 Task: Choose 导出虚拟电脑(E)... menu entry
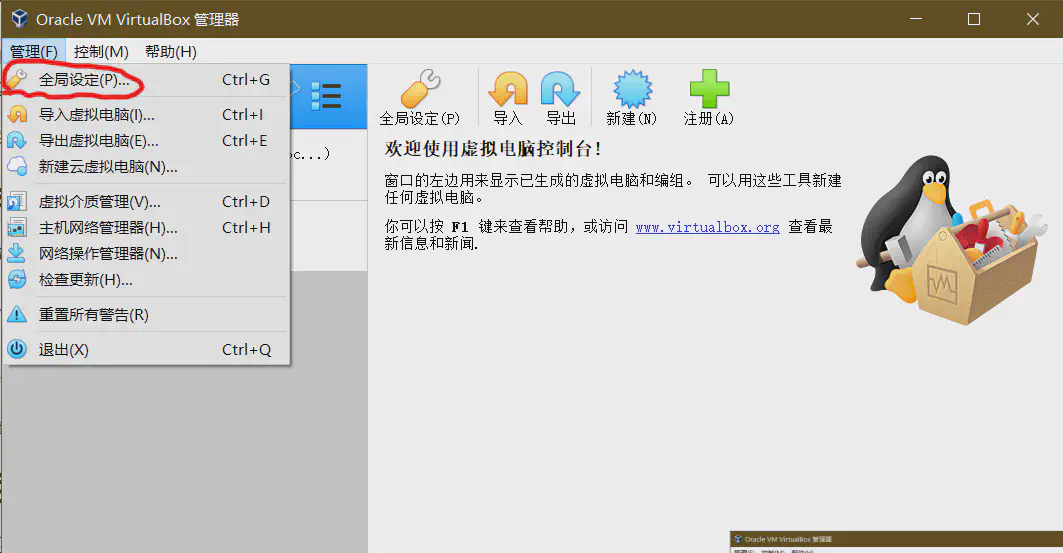pos(146,140)
